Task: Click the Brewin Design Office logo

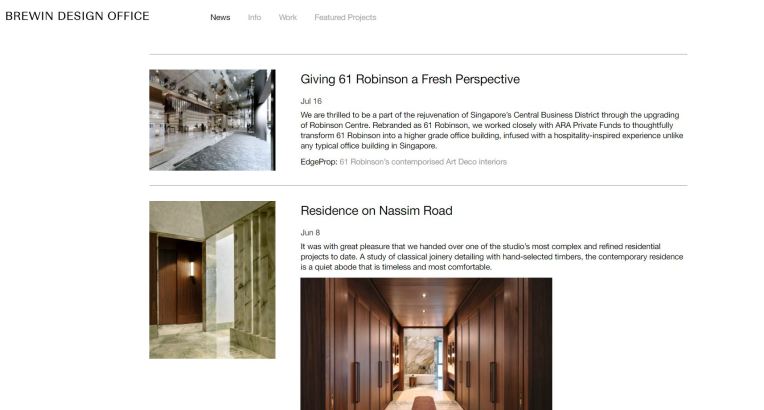Action: (x=77, y=16)
